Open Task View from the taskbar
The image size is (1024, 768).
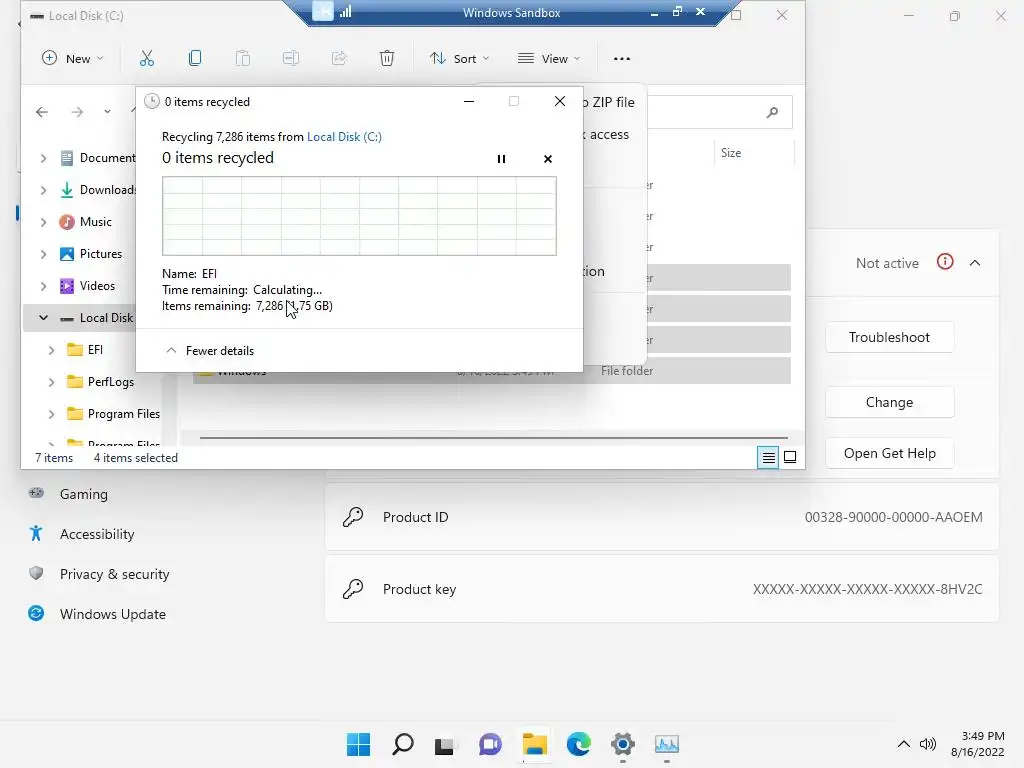(x=445, y=744)
